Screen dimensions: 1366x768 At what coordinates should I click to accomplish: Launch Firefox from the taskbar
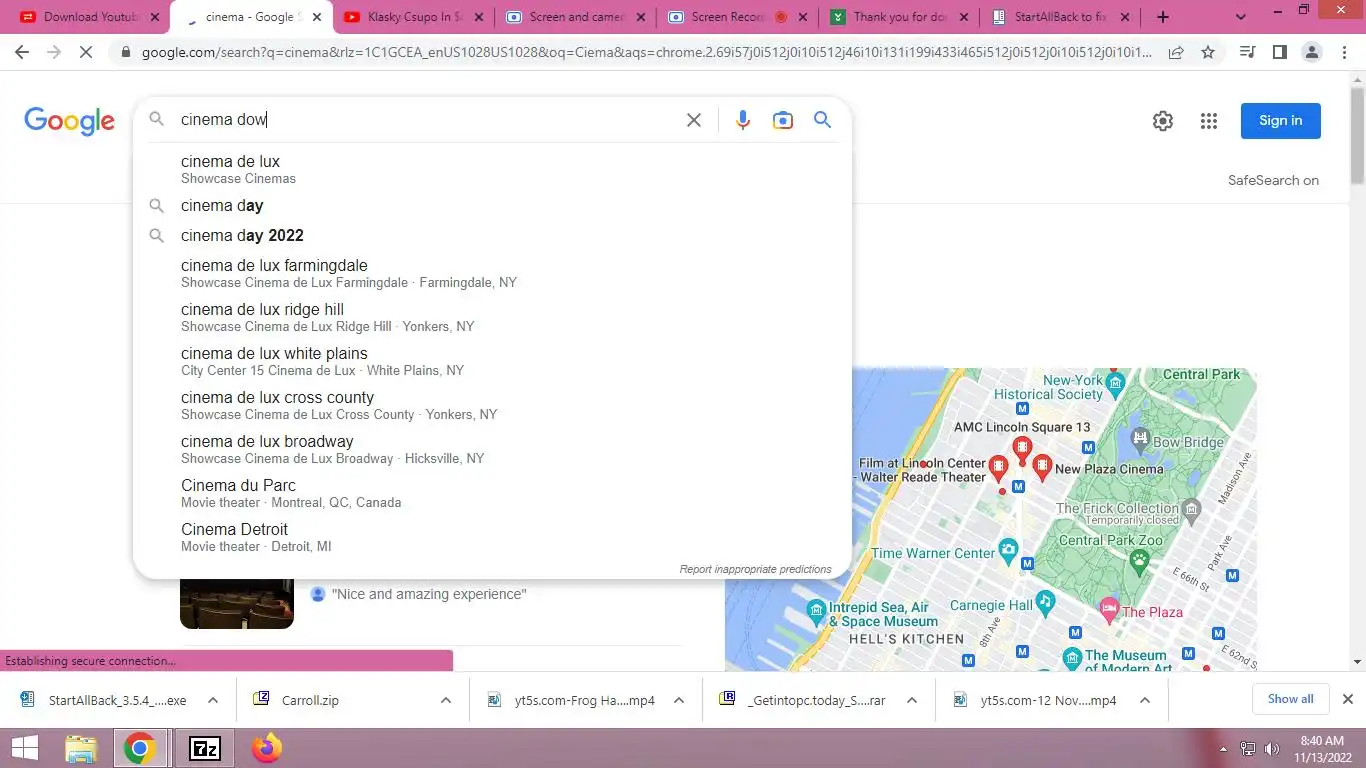pyautogui.click(x=267, y=748)
